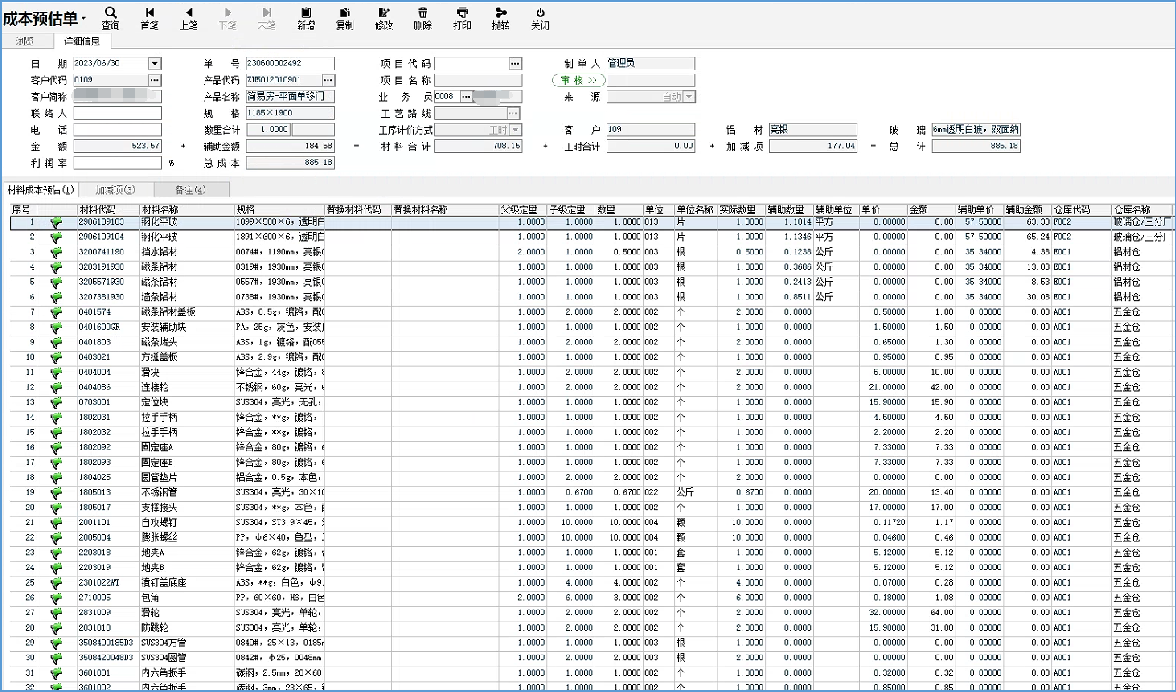Open the 成本预估单 title dropdown arrow
The image size is (1176, 692).
(x=83, y=19)
